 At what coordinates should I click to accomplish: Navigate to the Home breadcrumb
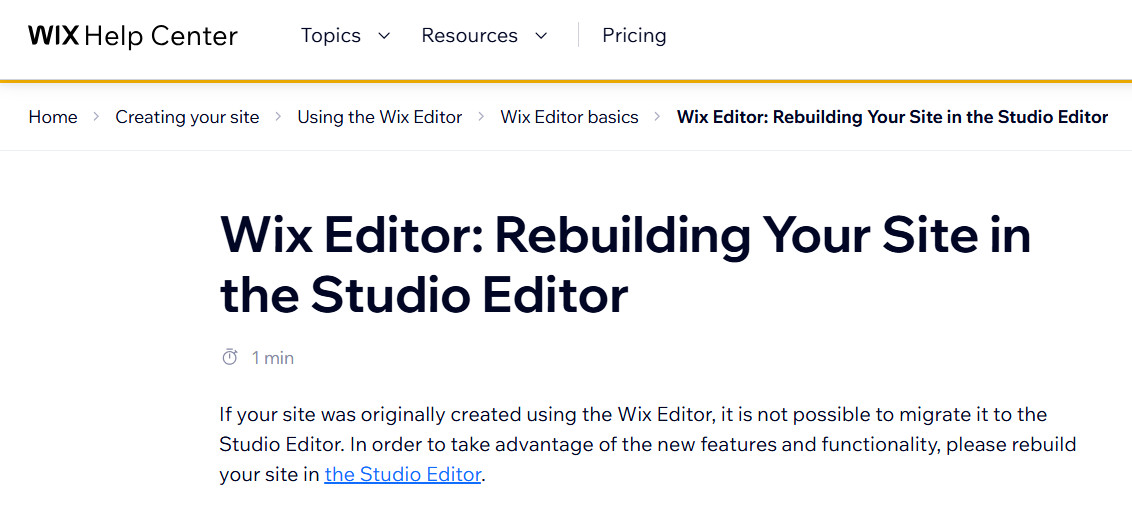point(53,117)
